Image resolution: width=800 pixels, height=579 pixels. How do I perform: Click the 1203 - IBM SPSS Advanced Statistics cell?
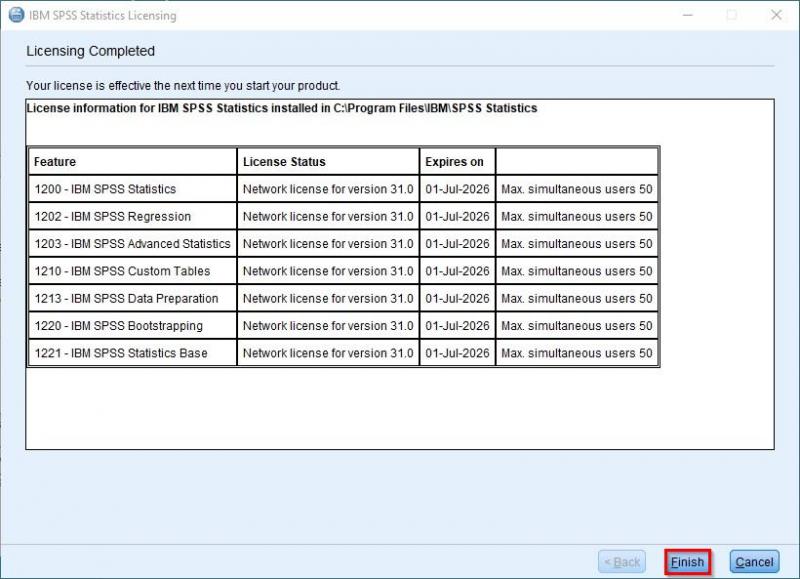pos(132,244)
